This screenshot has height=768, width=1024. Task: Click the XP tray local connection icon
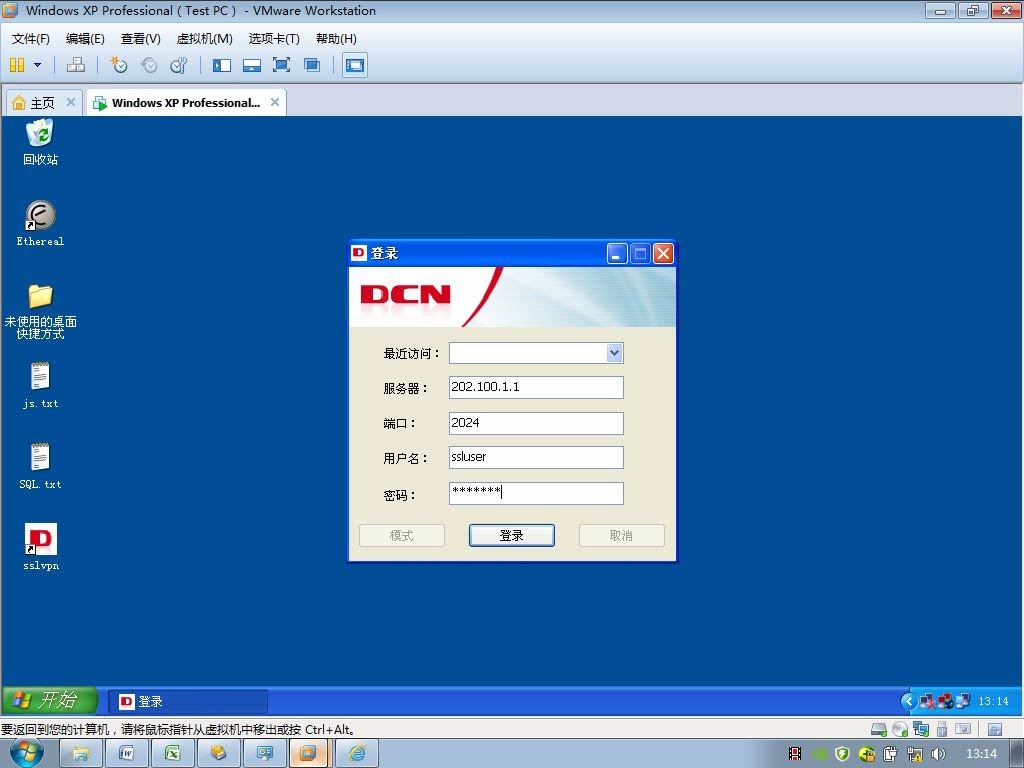tap(963, 701)
